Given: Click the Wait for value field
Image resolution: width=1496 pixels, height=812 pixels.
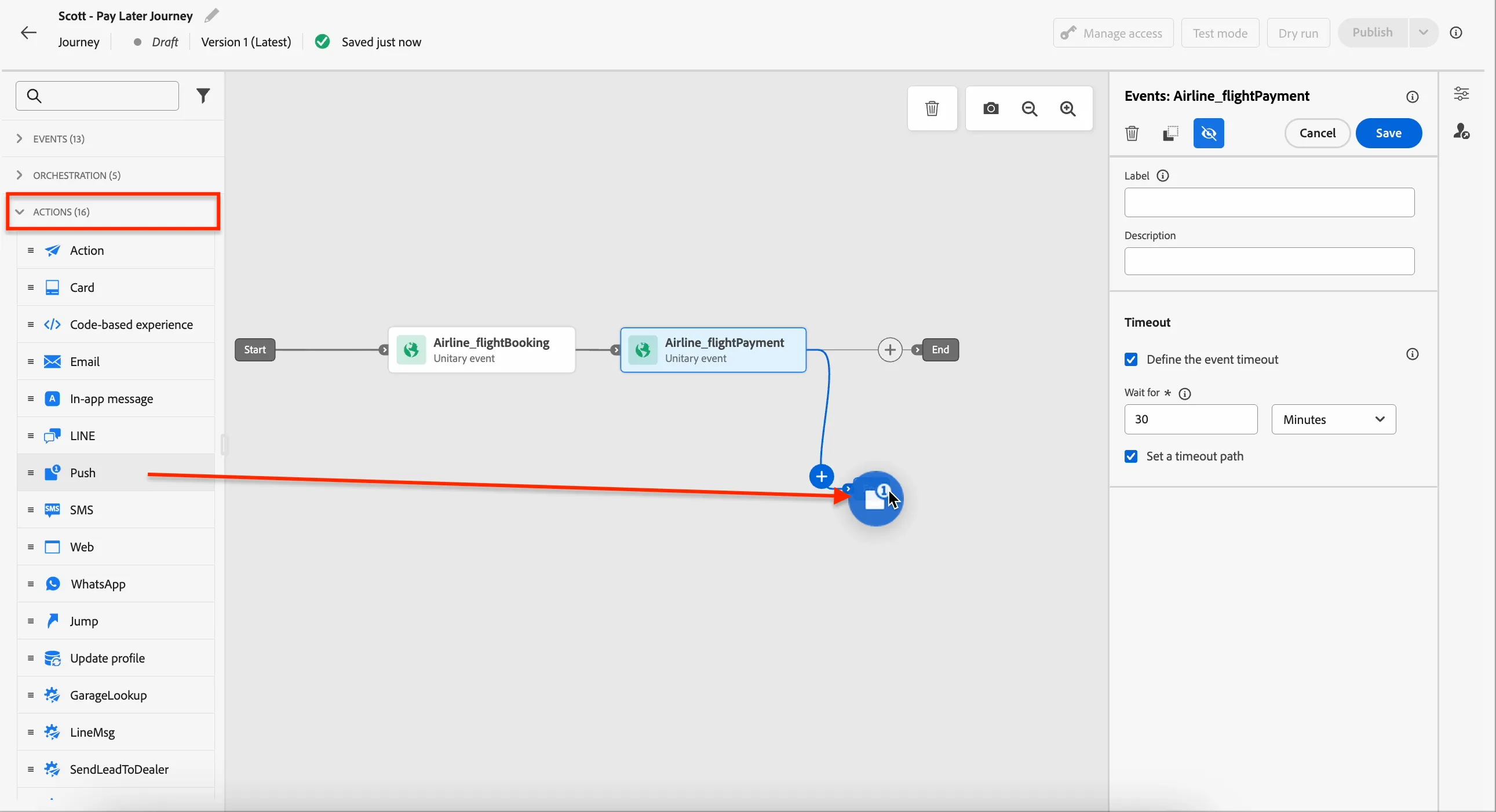Looking at the screenshot, I should 1190,419.
